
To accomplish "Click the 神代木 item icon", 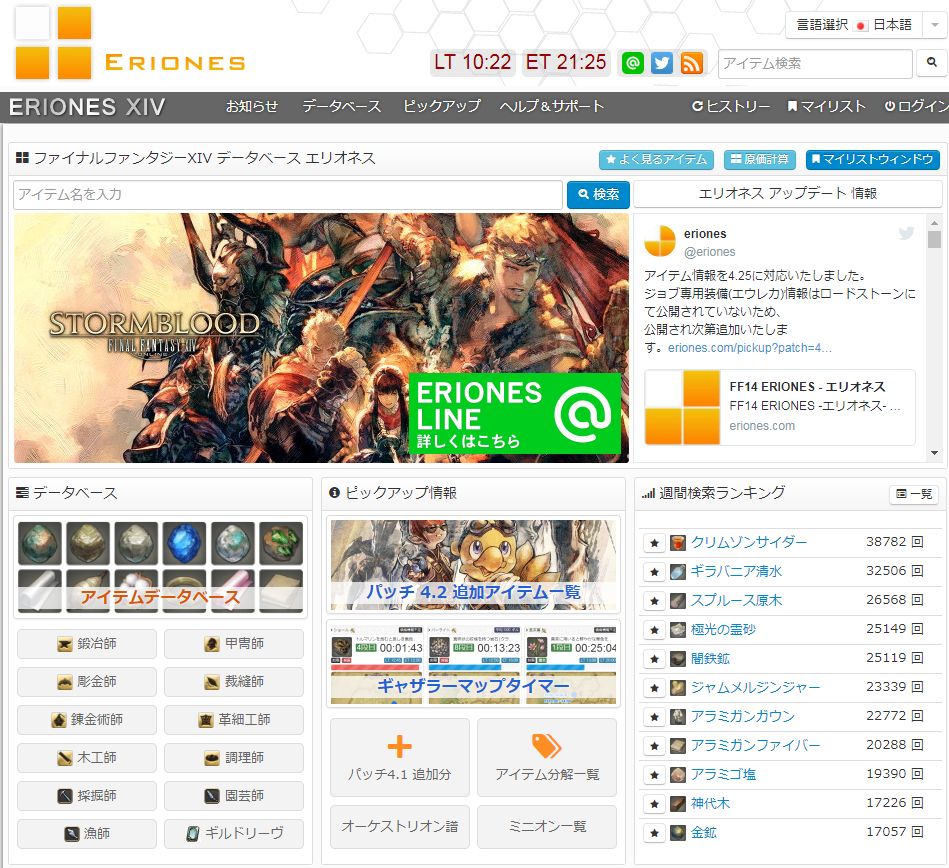I will coord(678,804).
